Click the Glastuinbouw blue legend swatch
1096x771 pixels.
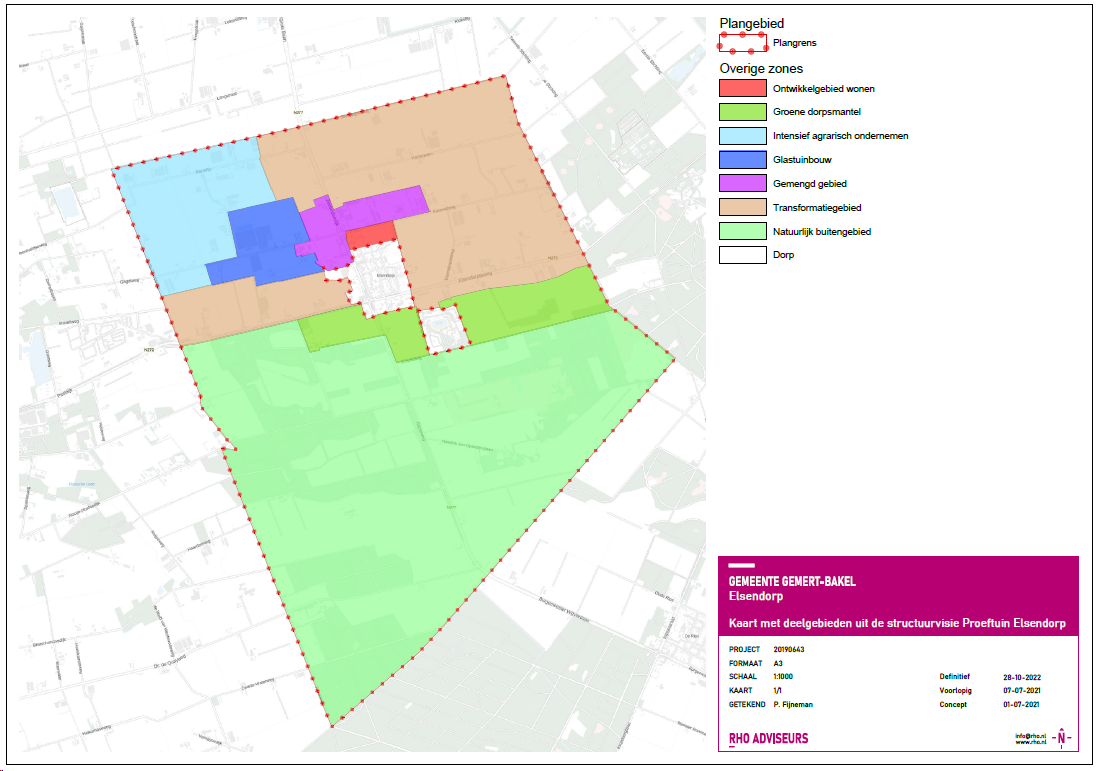click(x=743, y=159)
